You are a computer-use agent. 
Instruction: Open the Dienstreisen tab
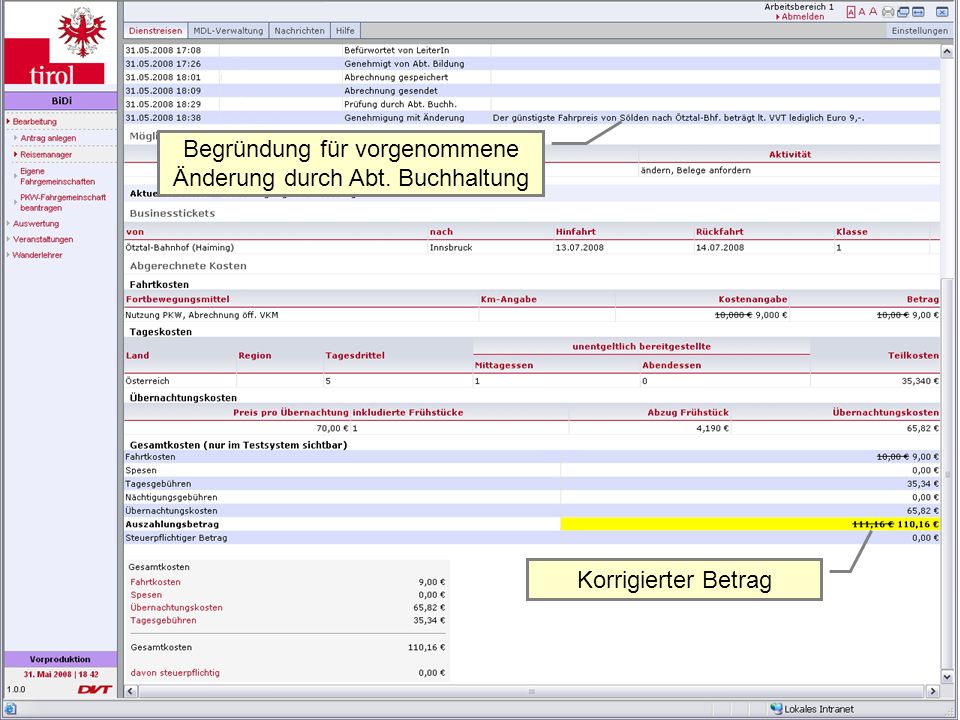(x=156, y=31)
